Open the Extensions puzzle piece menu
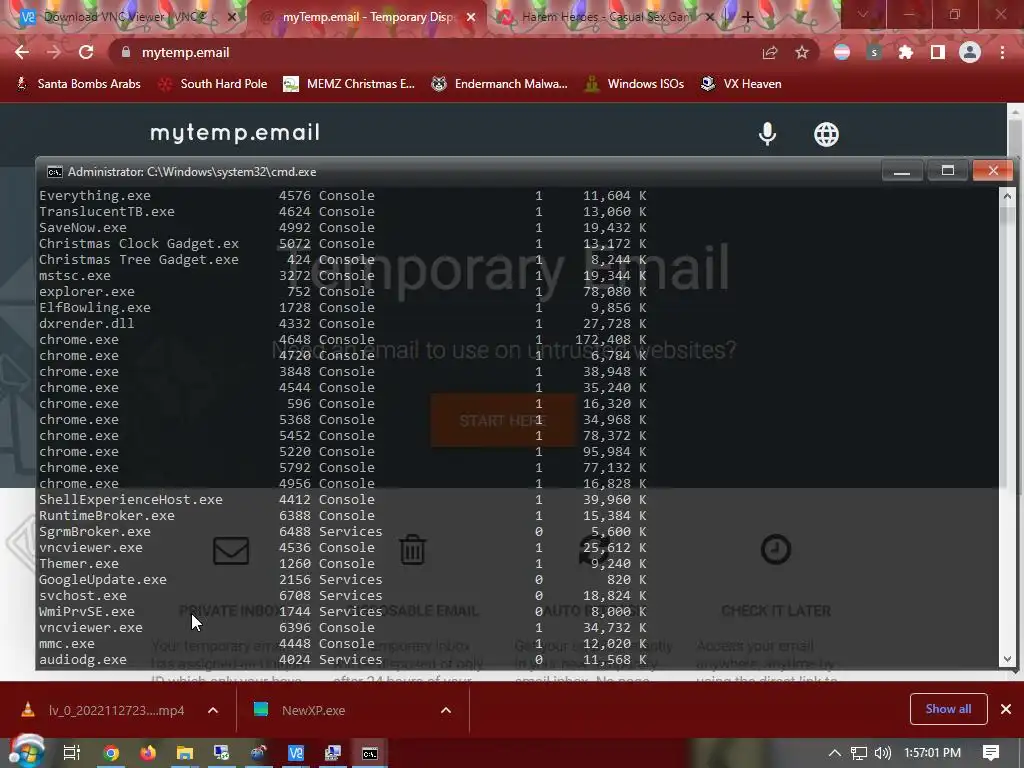The height and width of the screenshot is (768, 1024). (x=906, y=52)
